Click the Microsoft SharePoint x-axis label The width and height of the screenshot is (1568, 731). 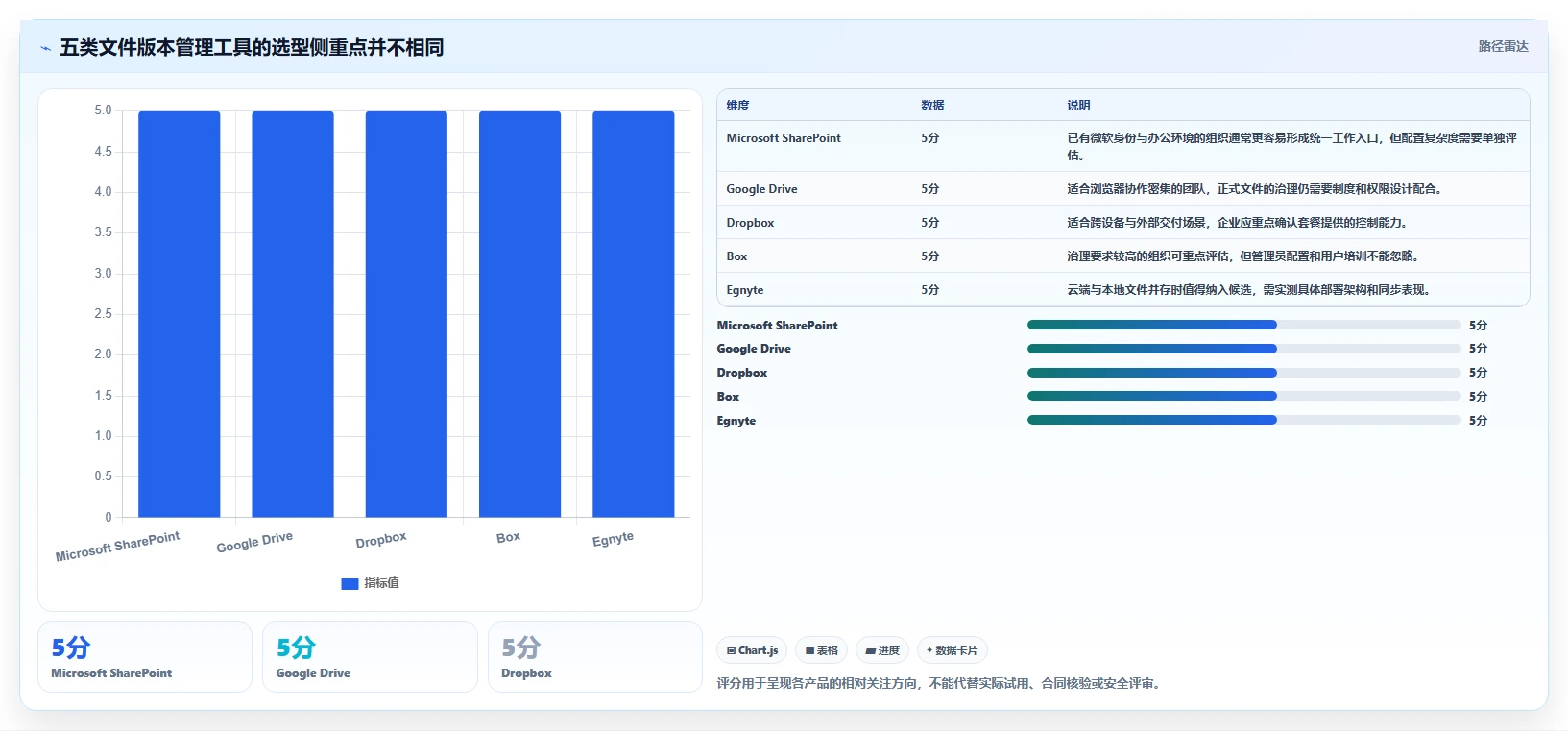117,547
